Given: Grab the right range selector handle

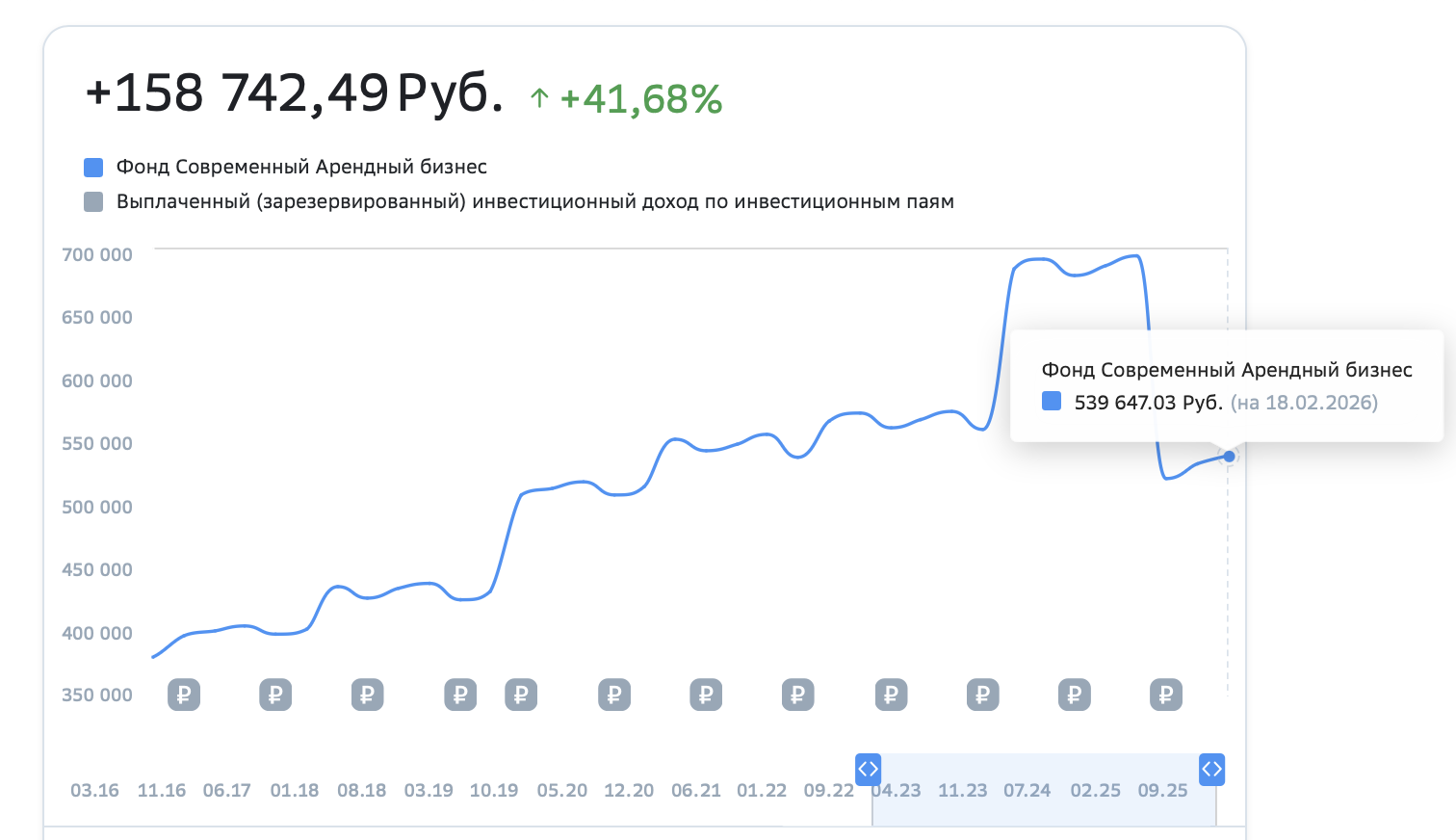Looking at the screenshot, I should 1211,769.
